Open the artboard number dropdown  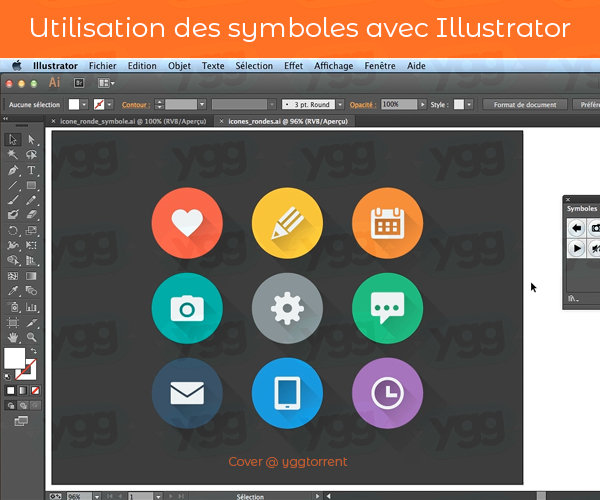[158, 497]
